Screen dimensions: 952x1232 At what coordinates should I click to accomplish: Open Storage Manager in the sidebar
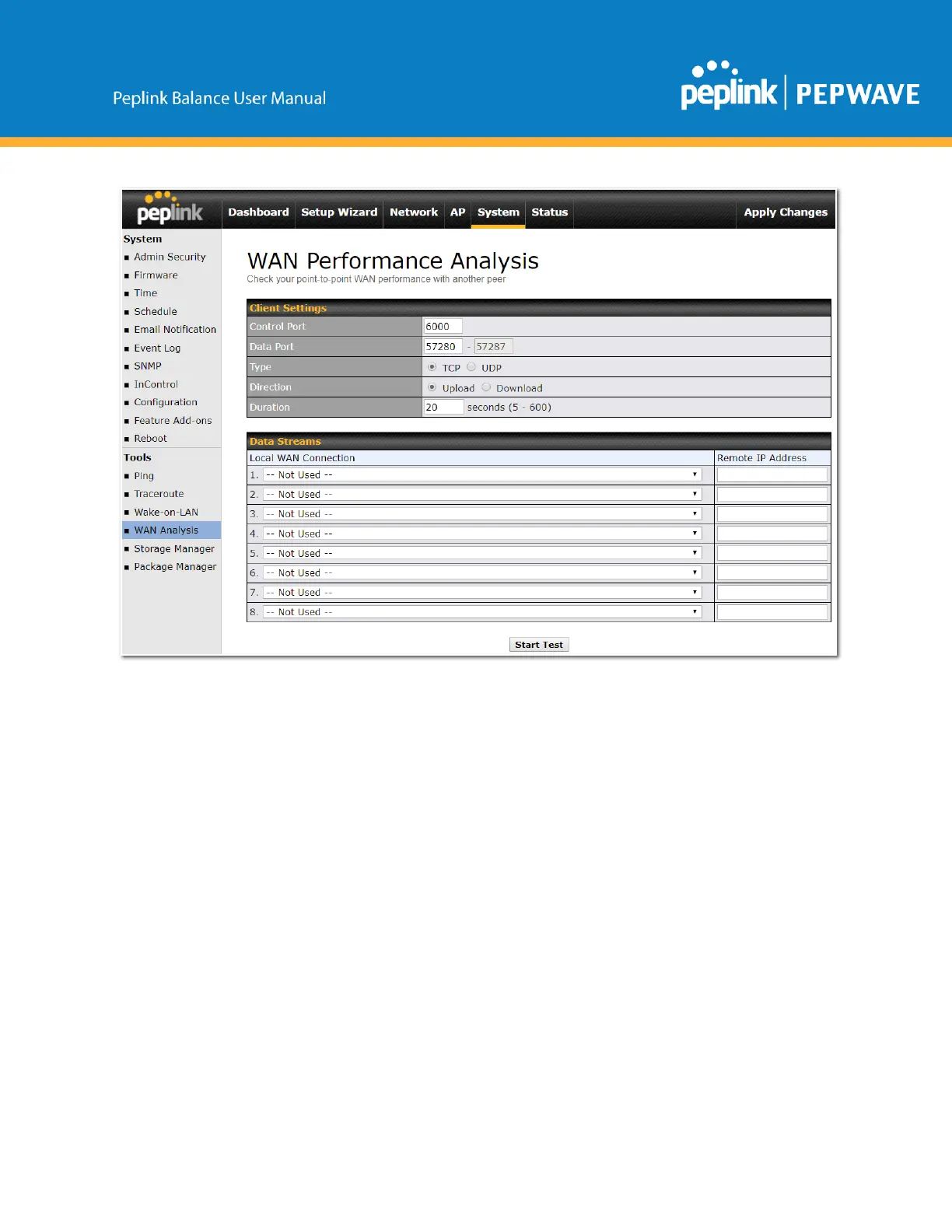tap(174, 549)
